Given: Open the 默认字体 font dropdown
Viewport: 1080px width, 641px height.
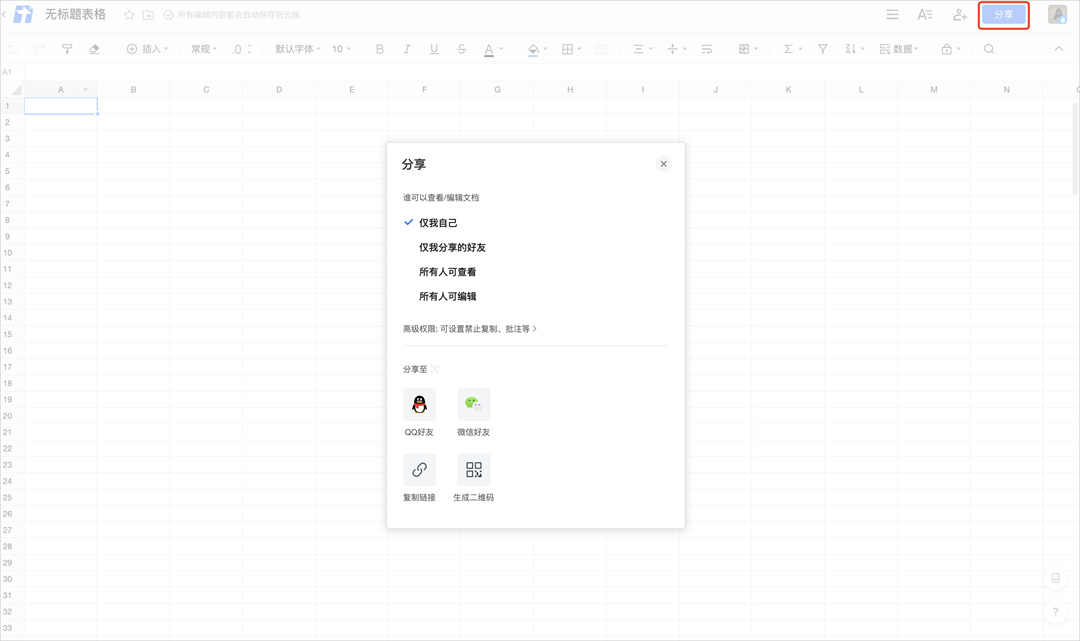Looking at the screenshot, I should [x=298, y=49].
